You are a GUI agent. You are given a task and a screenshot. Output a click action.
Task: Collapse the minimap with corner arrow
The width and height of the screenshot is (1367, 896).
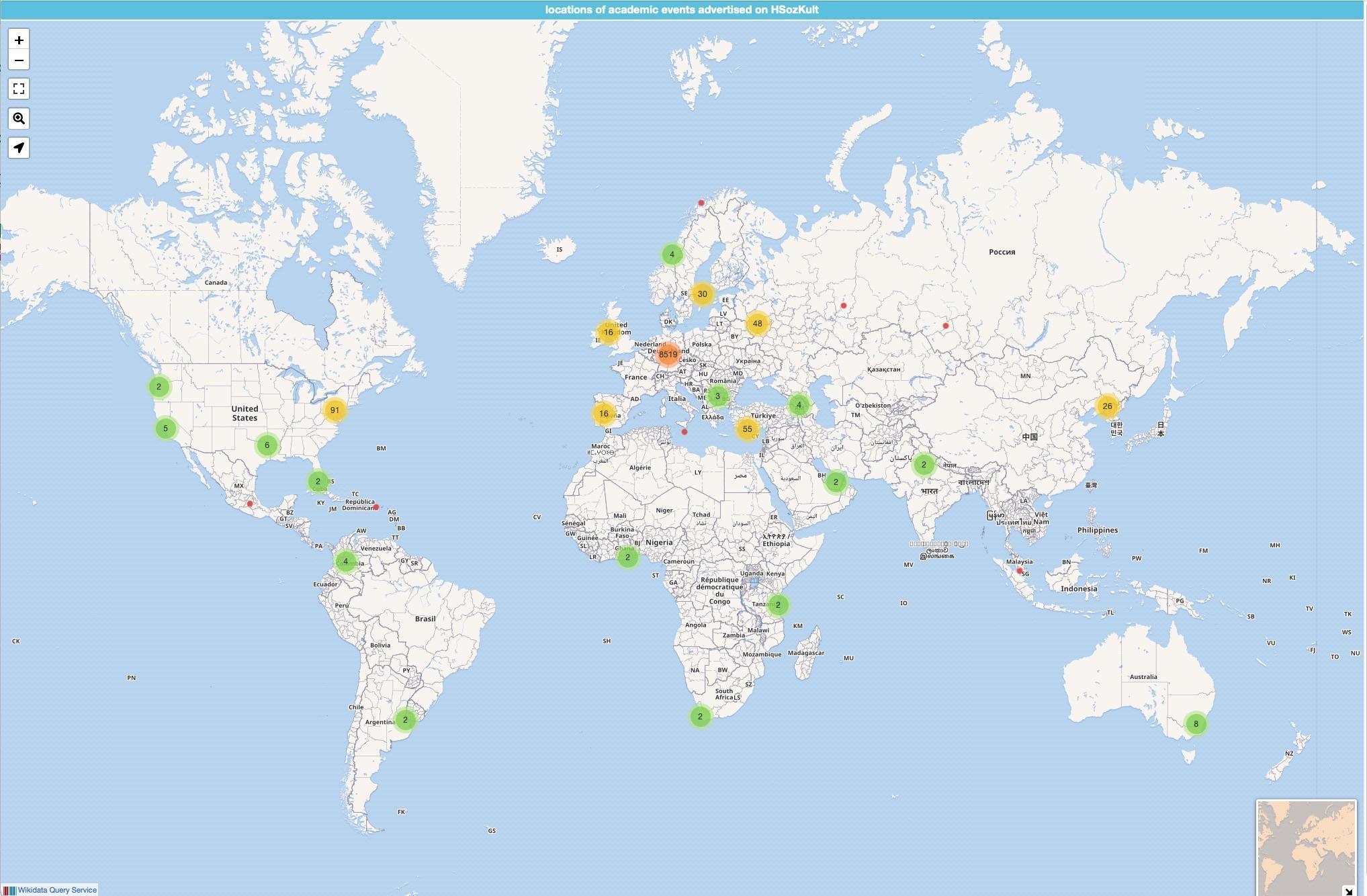(1348, 890)
